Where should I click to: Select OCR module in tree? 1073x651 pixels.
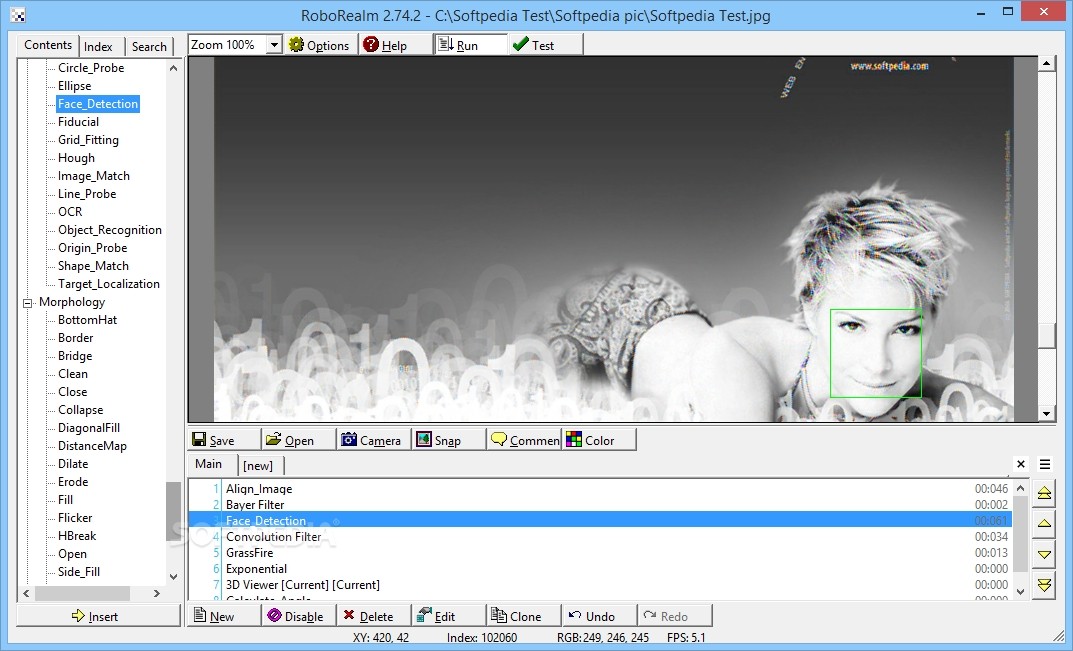(x=70, y=212)
